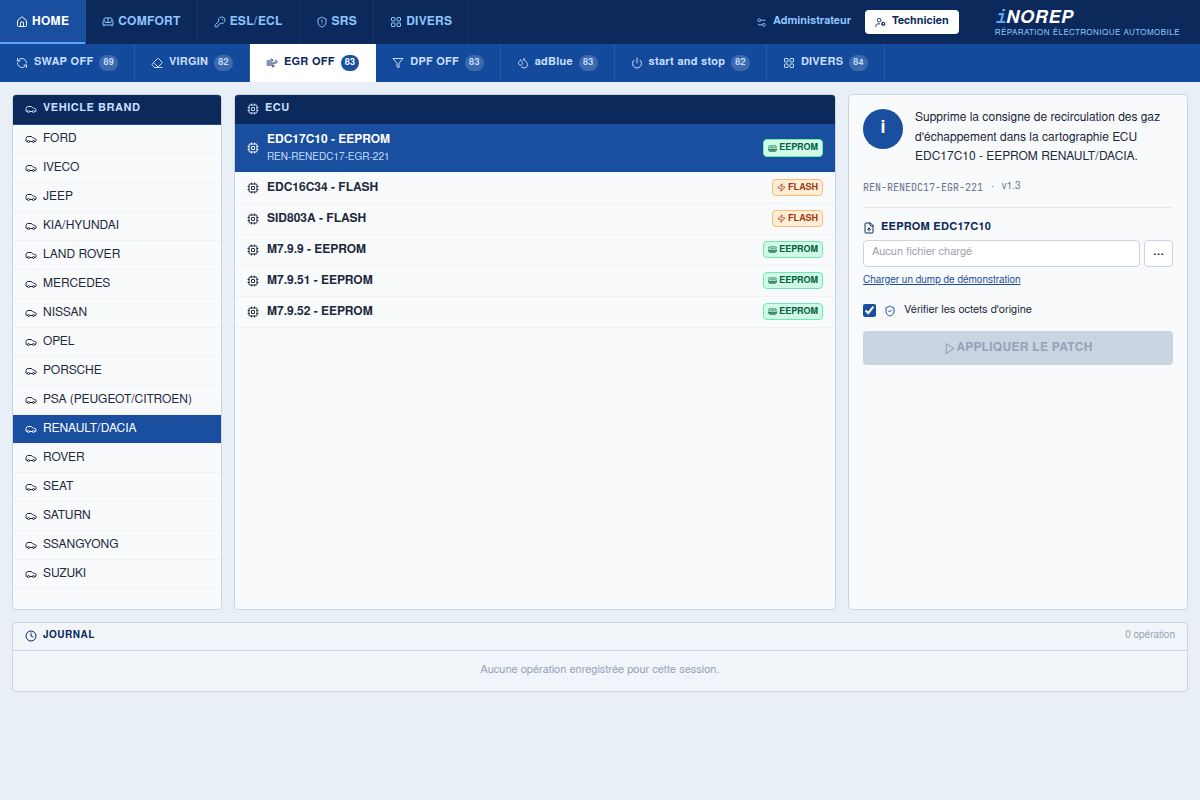Select the EGR OFF sub-tab

click(313, 62)
